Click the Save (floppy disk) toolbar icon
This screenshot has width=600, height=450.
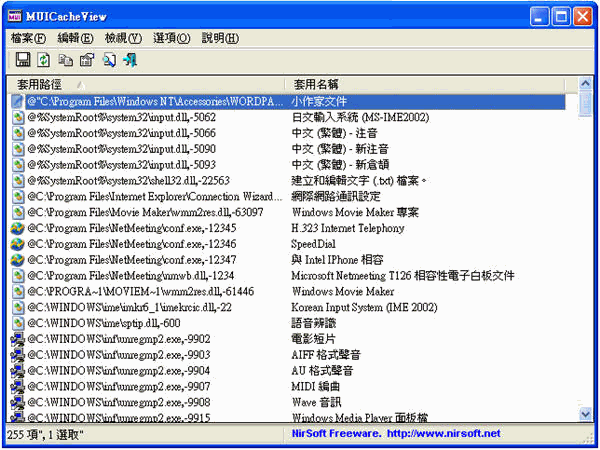[22, 61]
